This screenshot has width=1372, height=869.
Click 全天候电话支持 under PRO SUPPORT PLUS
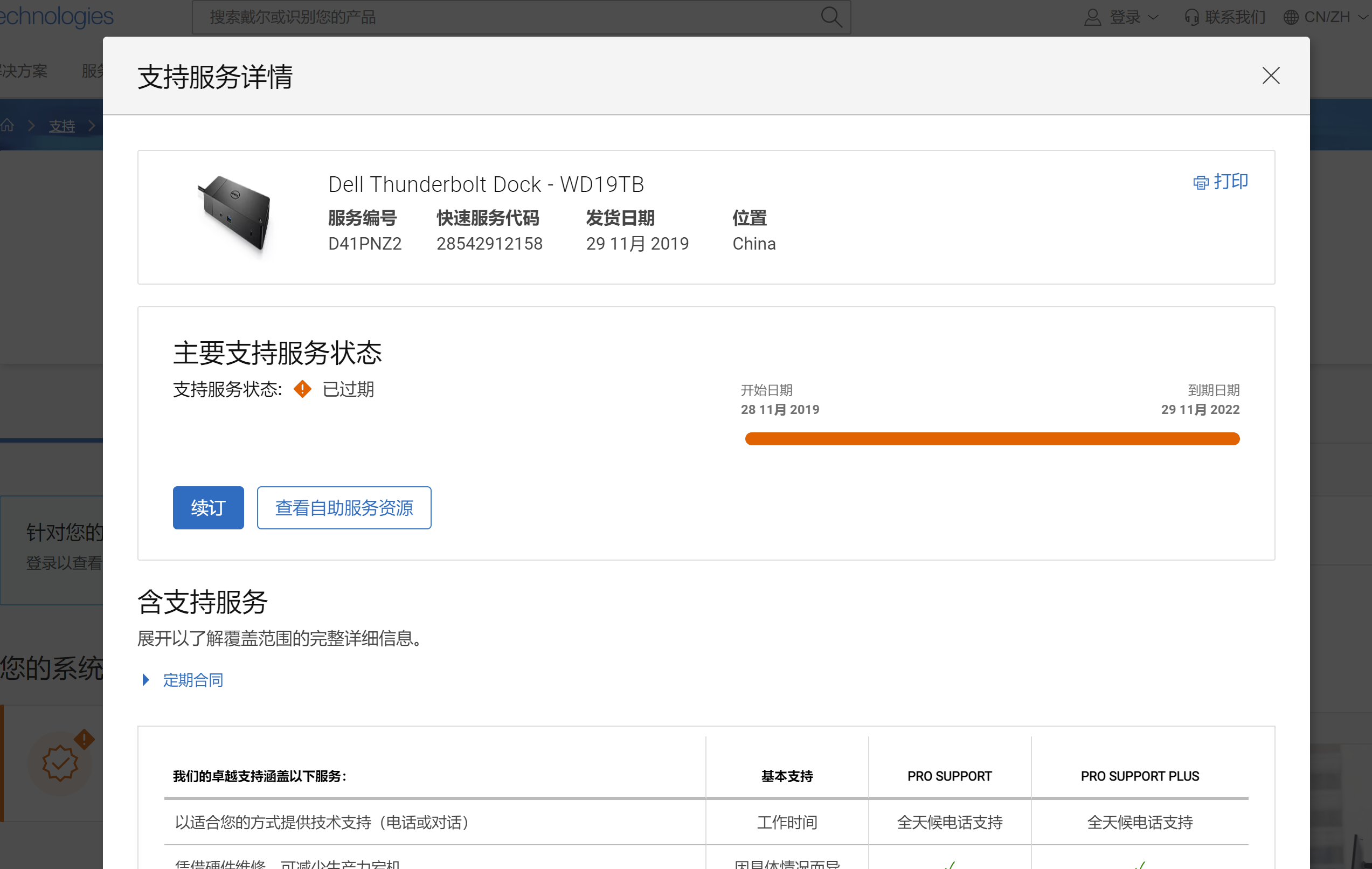point(1140,822)
